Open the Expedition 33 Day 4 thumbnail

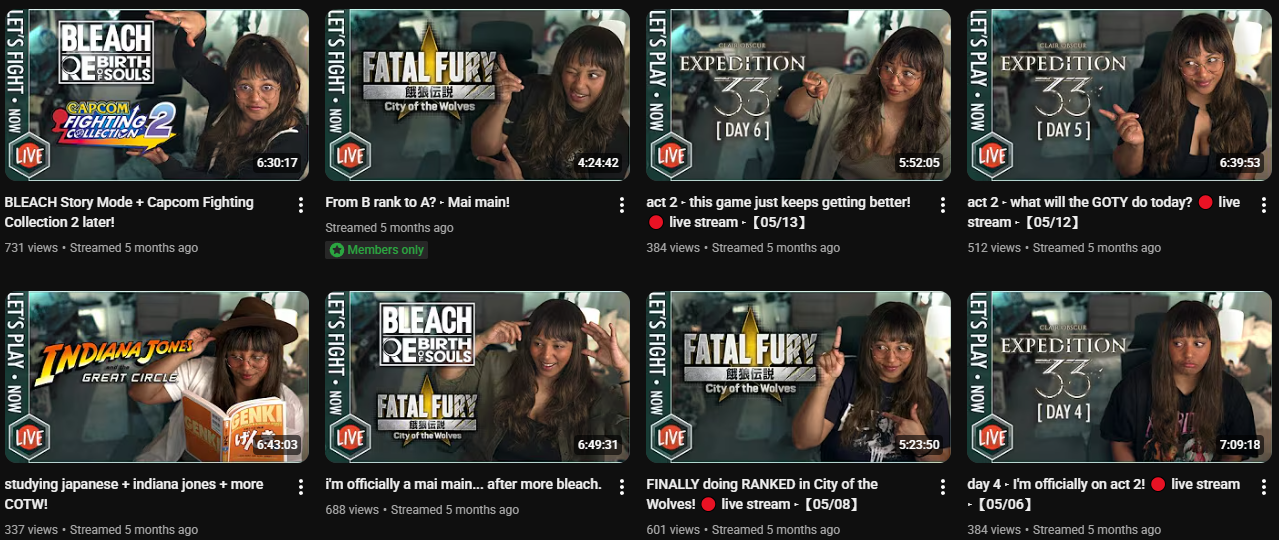[1119, 377]
